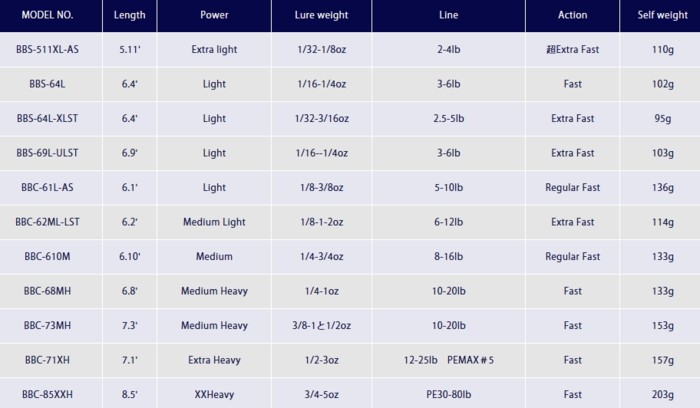Image resolution: width=700 pixels, height=408 pixels.
Task: Click the 12-25lb PEMAX#5 line cell
Action: pyautogui.click(x=449, y=360)
